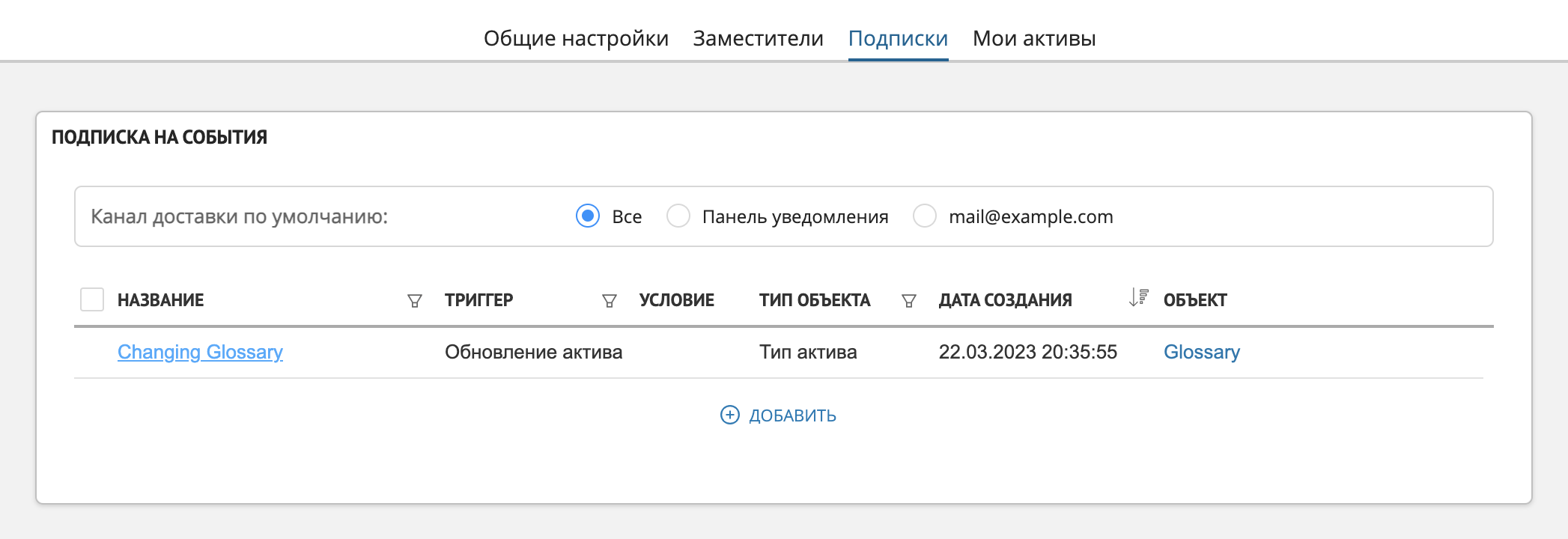Click the Тип объекта column header
Image resolution: width=1568 pixels, height=539 pixels.
point(815,300)
